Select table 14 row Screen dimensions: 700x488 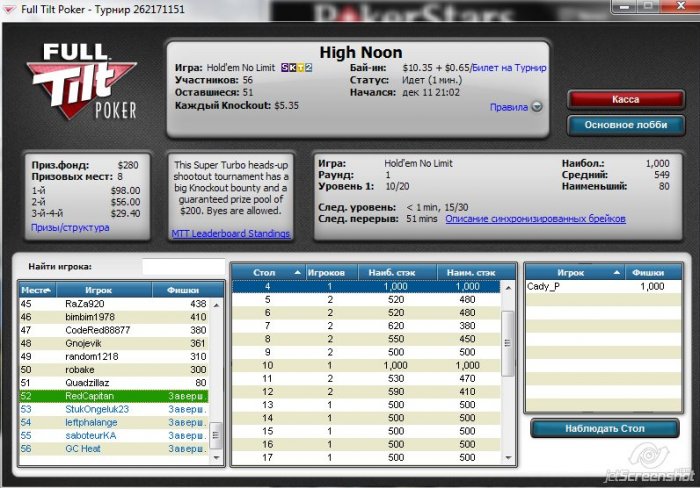coord(366,418)
